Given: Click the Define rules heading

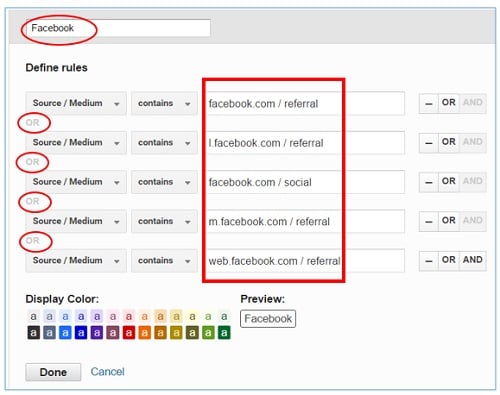Looking at the screenshot, I should pos(57,68).
